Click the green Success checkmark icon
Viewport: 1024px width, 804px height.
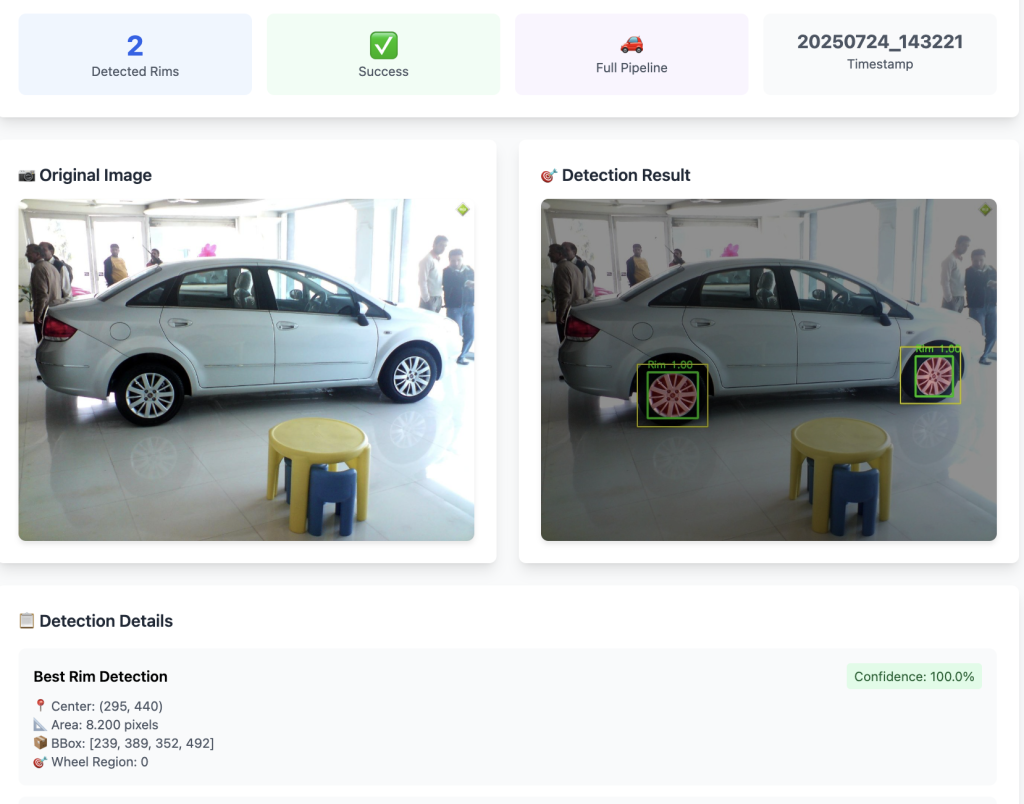[383, 45]
